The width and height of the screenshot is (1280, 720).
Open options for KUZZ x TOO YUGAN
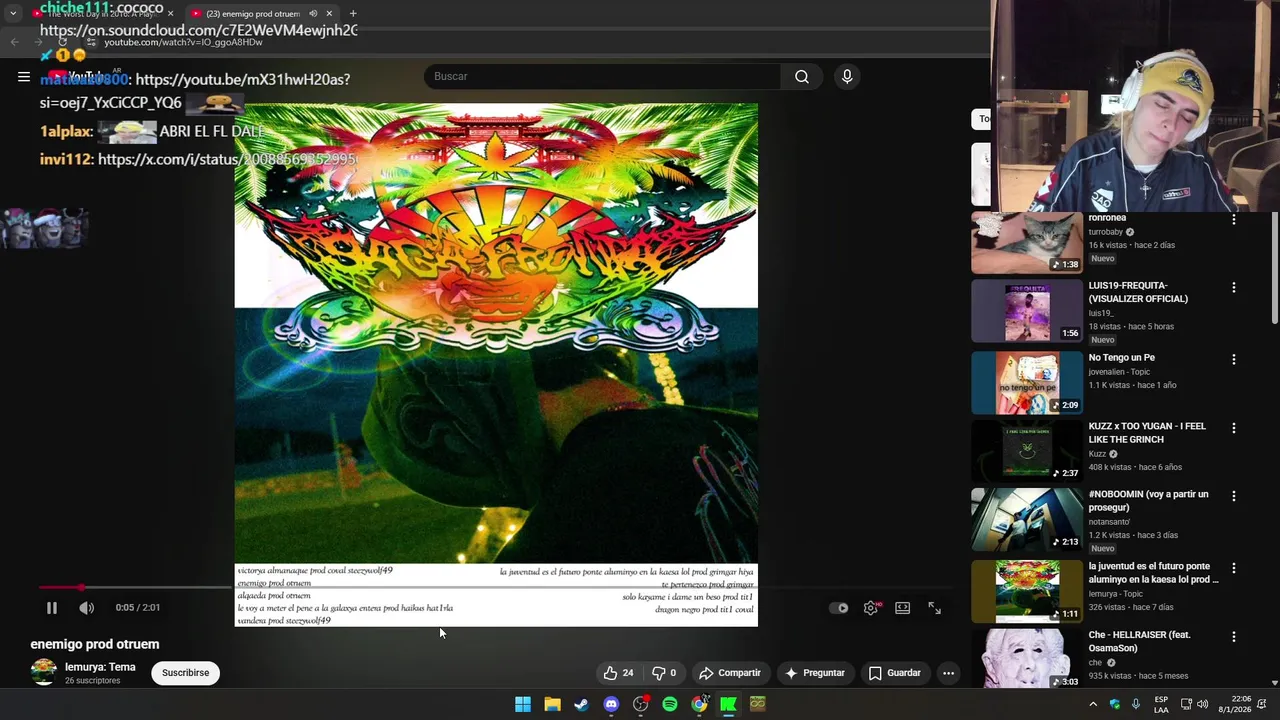1234,428
